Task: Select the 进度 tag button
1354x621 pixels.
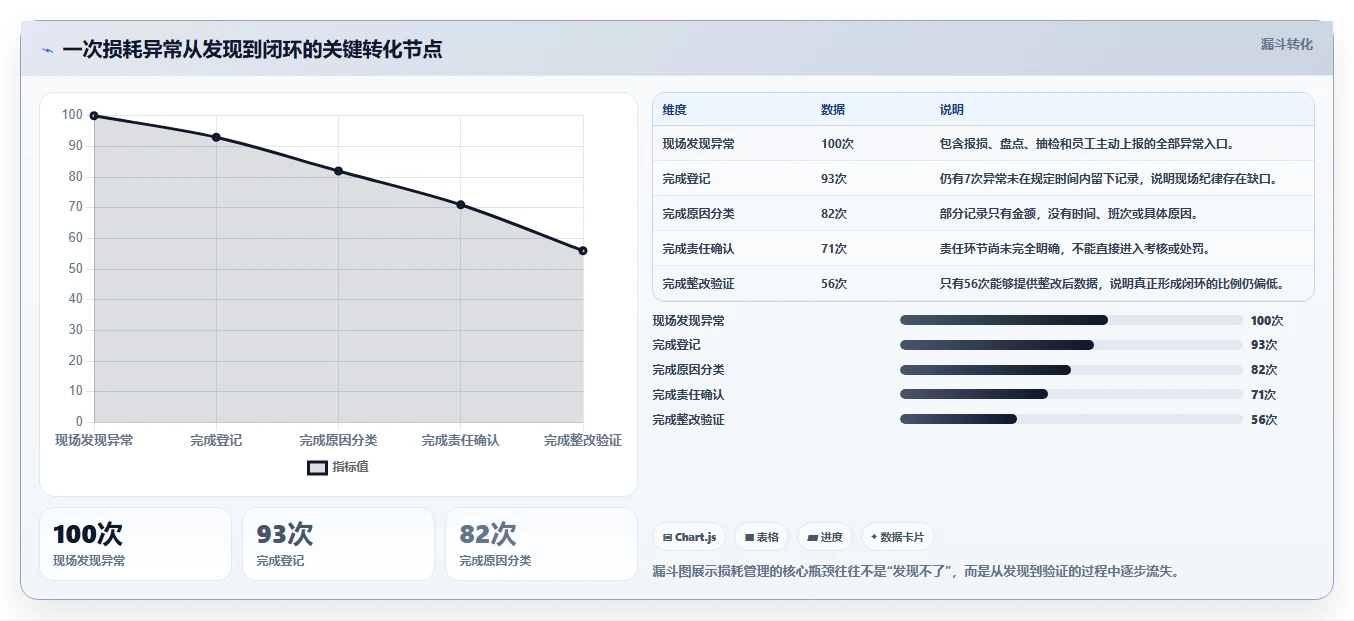Action: (x=825, y=537)
